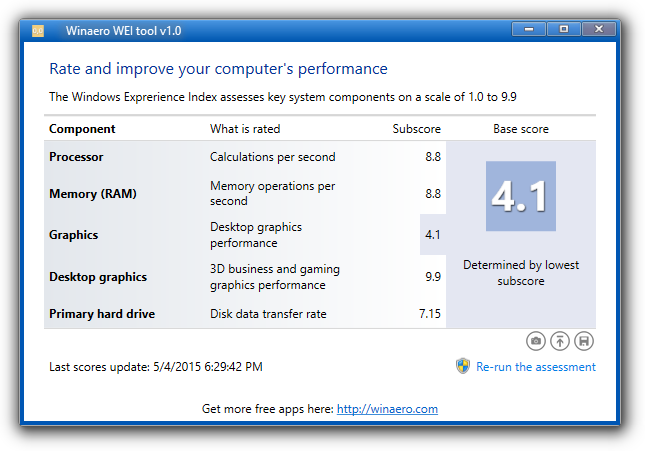Minimize the Winaero WEI tool window
This screenshot has height=452, width=646.
click(x=529, y=29)
